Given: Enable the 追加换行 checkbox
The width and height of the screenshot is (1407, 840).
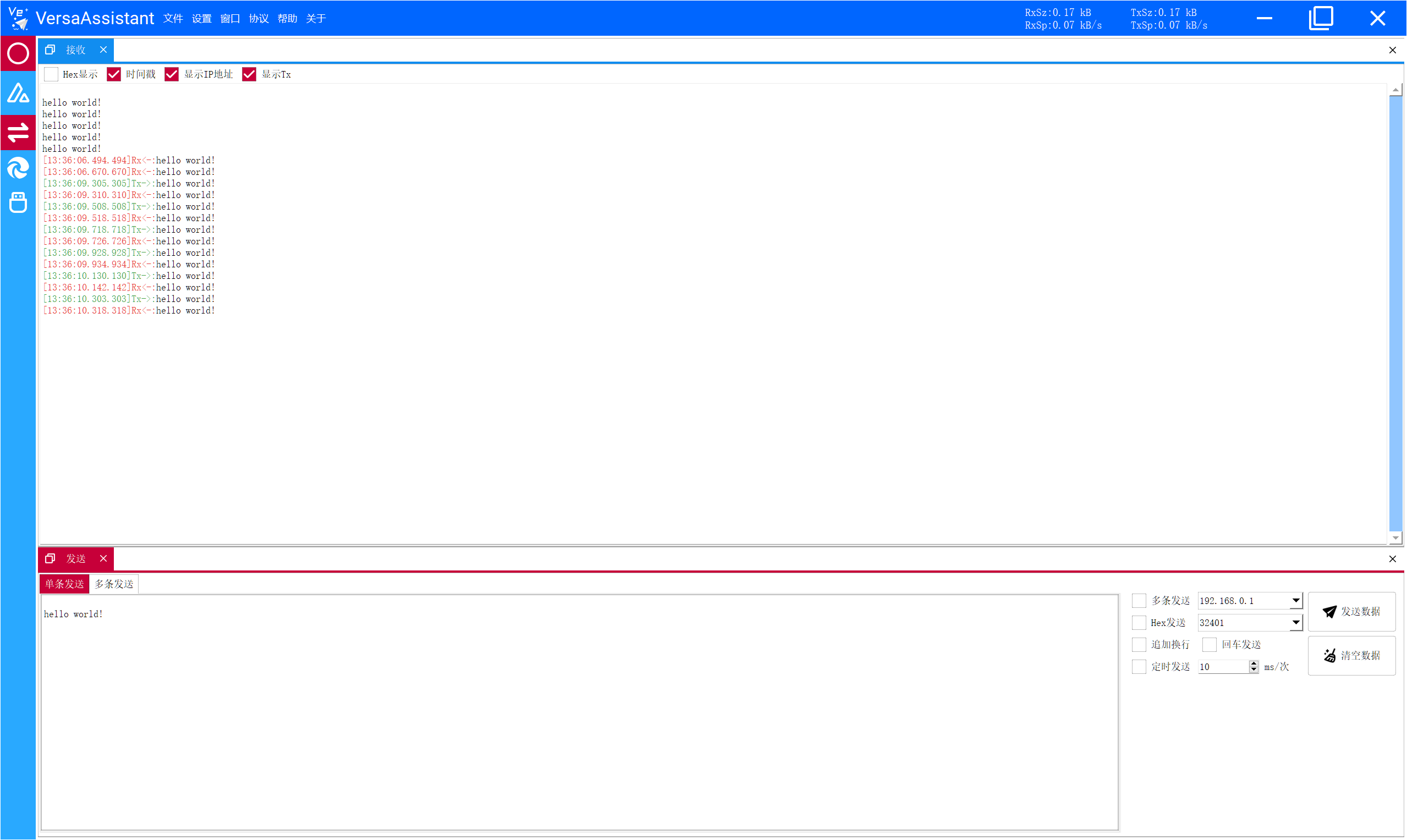Looking at the screenshot, I should tap(1139, 645).
